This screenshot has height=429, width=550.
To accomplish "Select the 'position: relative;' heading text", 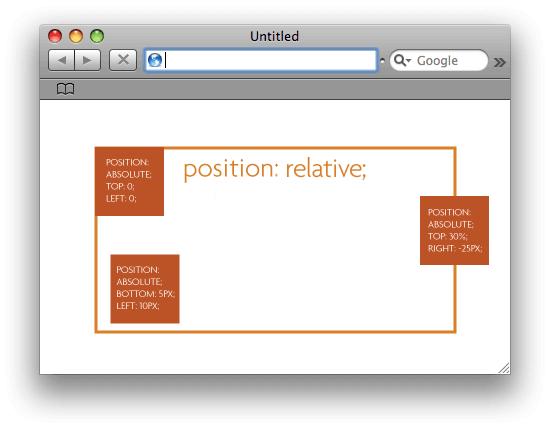I will [275, 169].
